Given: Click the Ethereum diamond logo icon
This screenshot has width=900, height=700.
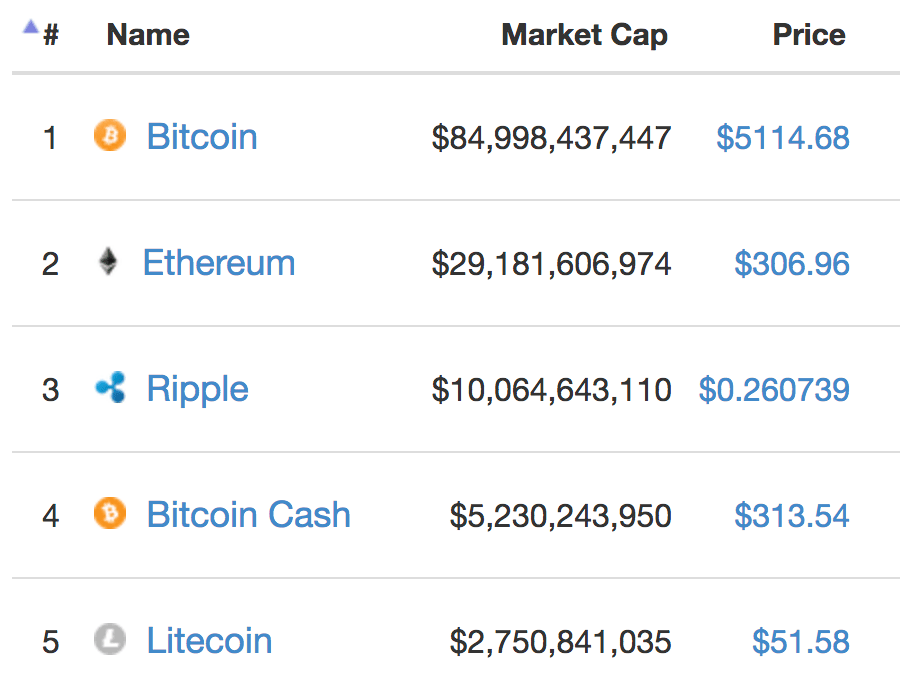Looking at the screenshot, I should pos(108,262).
